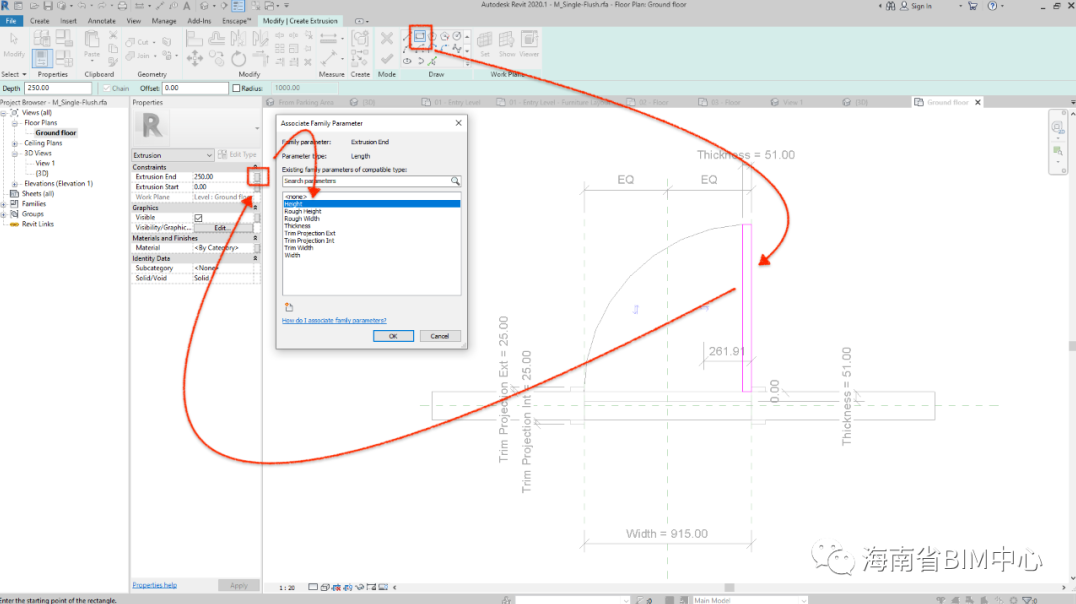Select the Rectangle draw tool
Screen dimensions: 1076x604
click(421, 38)
